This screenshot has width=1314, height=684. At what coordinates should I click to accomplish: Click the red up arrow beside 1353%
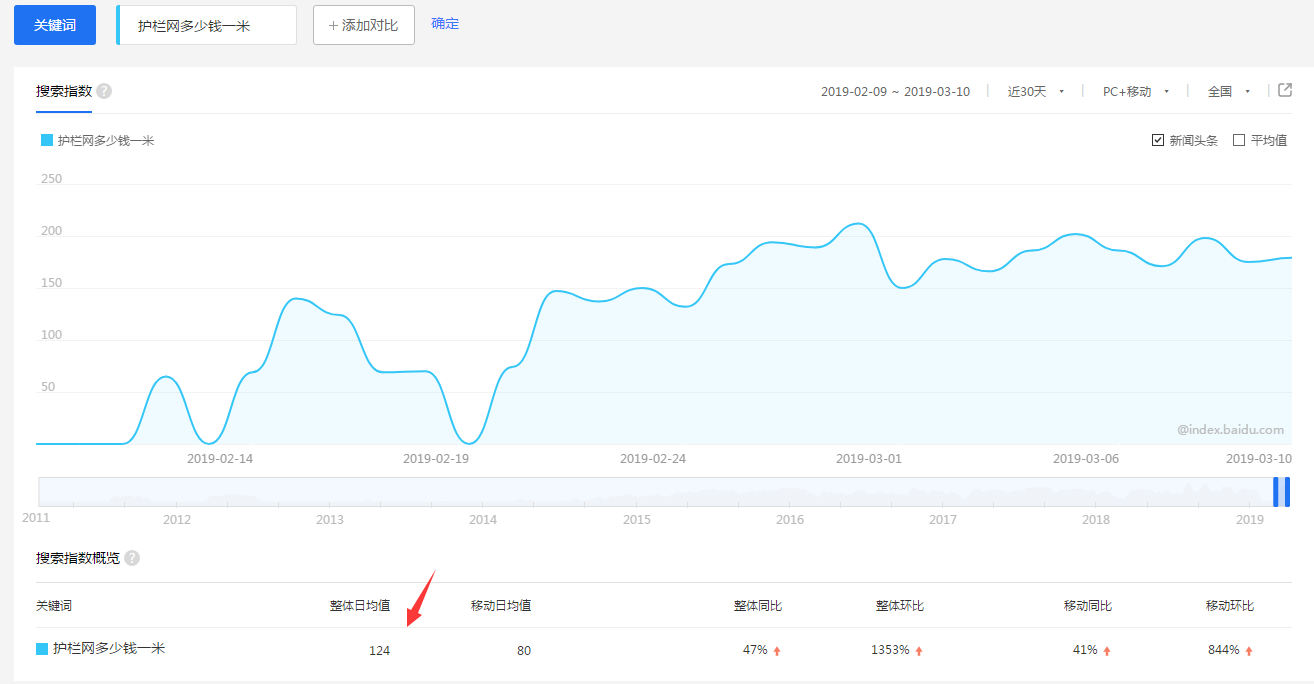919,651
